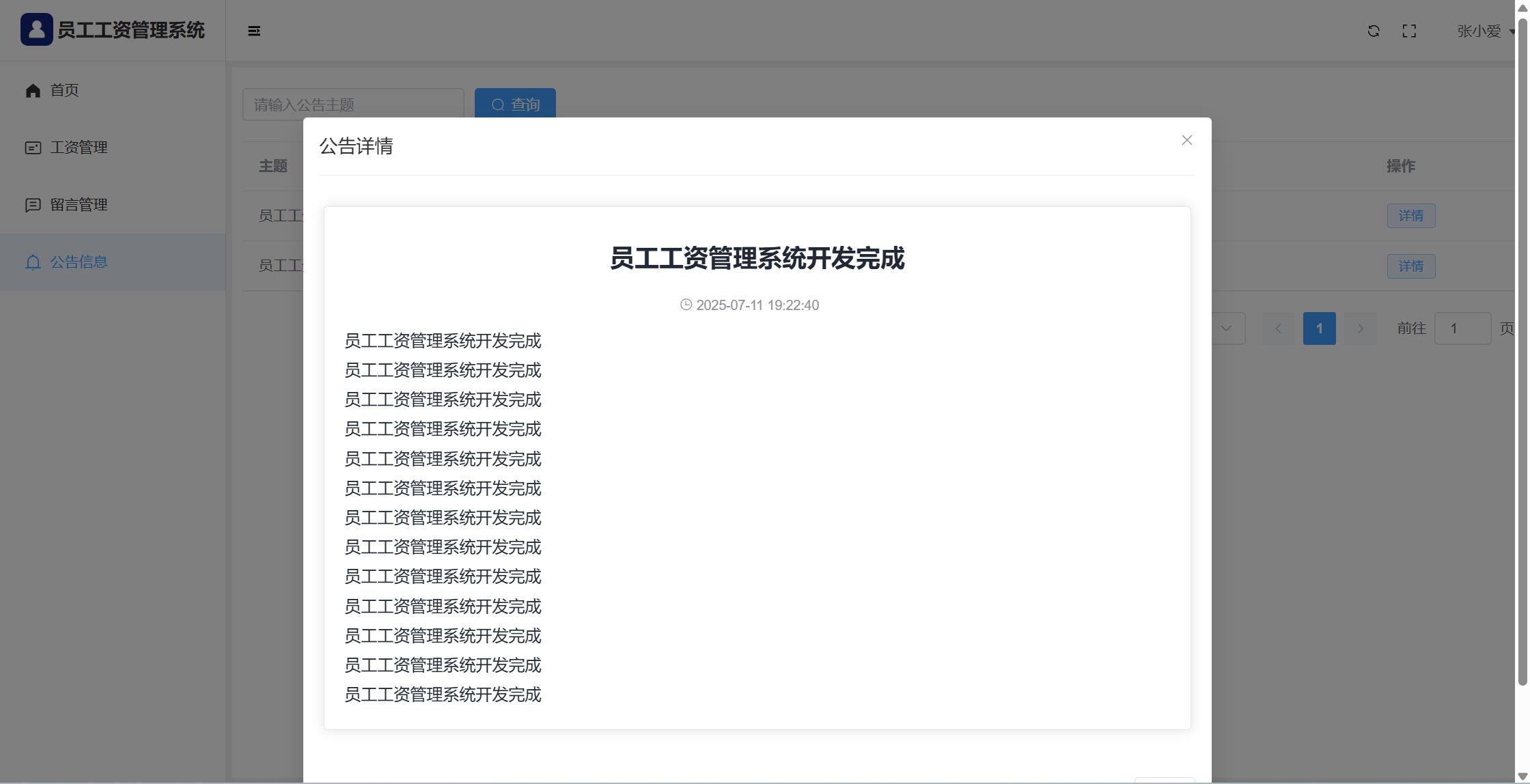Go to previous page arrow
Image resolution: width=1530 pixels, height=784 pixels.
1278,328
